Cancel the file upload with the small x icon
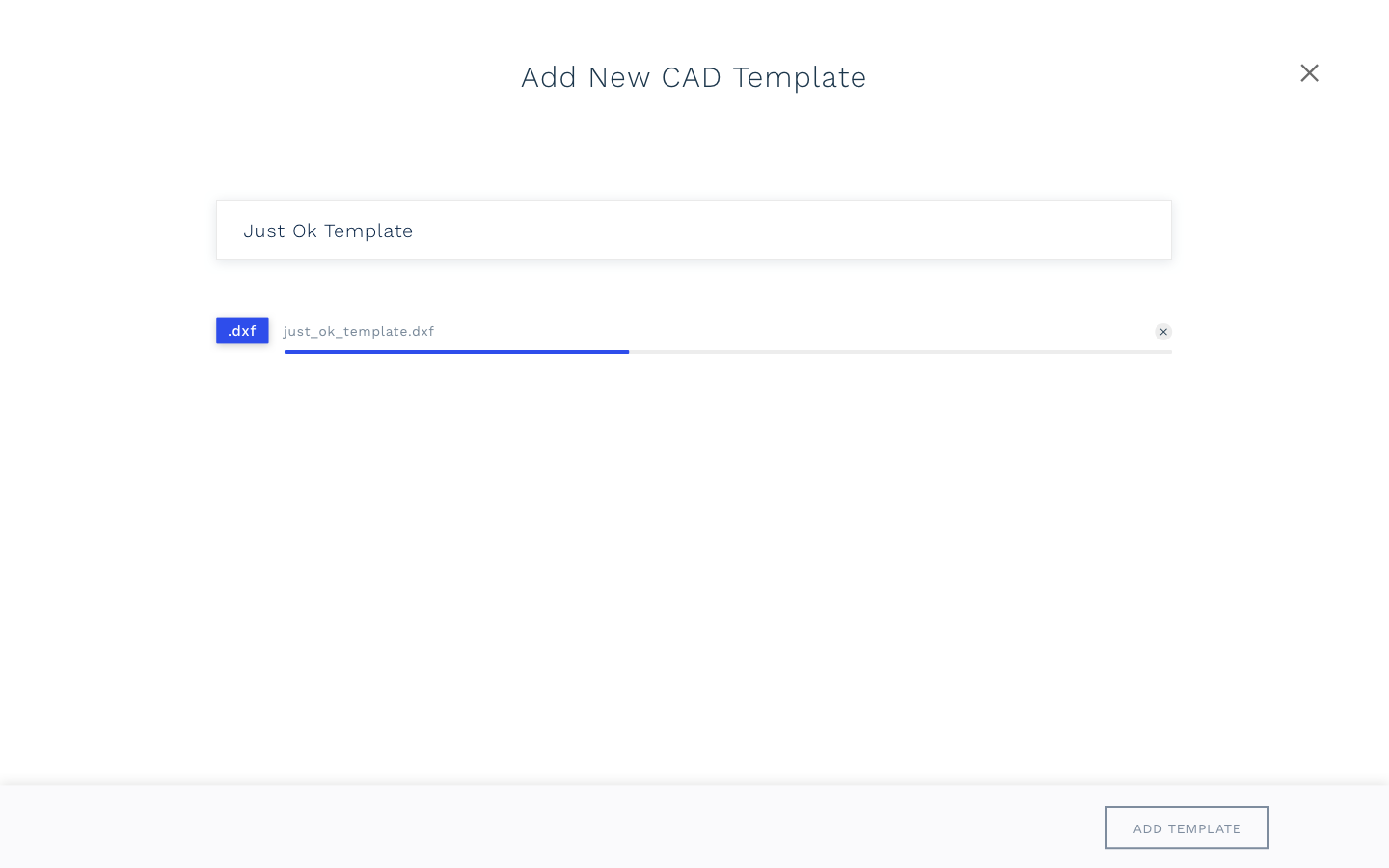The image size is (1389, 868). coord(1163,332)
